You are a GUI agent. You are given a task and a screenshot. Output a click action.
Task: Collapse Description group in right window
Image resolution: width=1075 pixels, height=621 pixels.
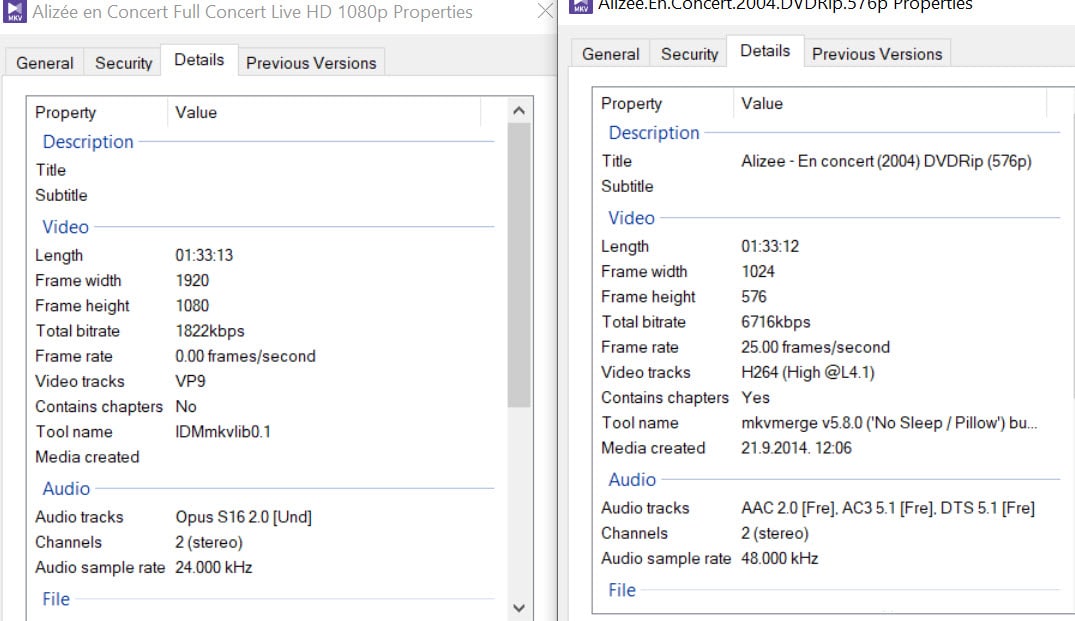653,133
